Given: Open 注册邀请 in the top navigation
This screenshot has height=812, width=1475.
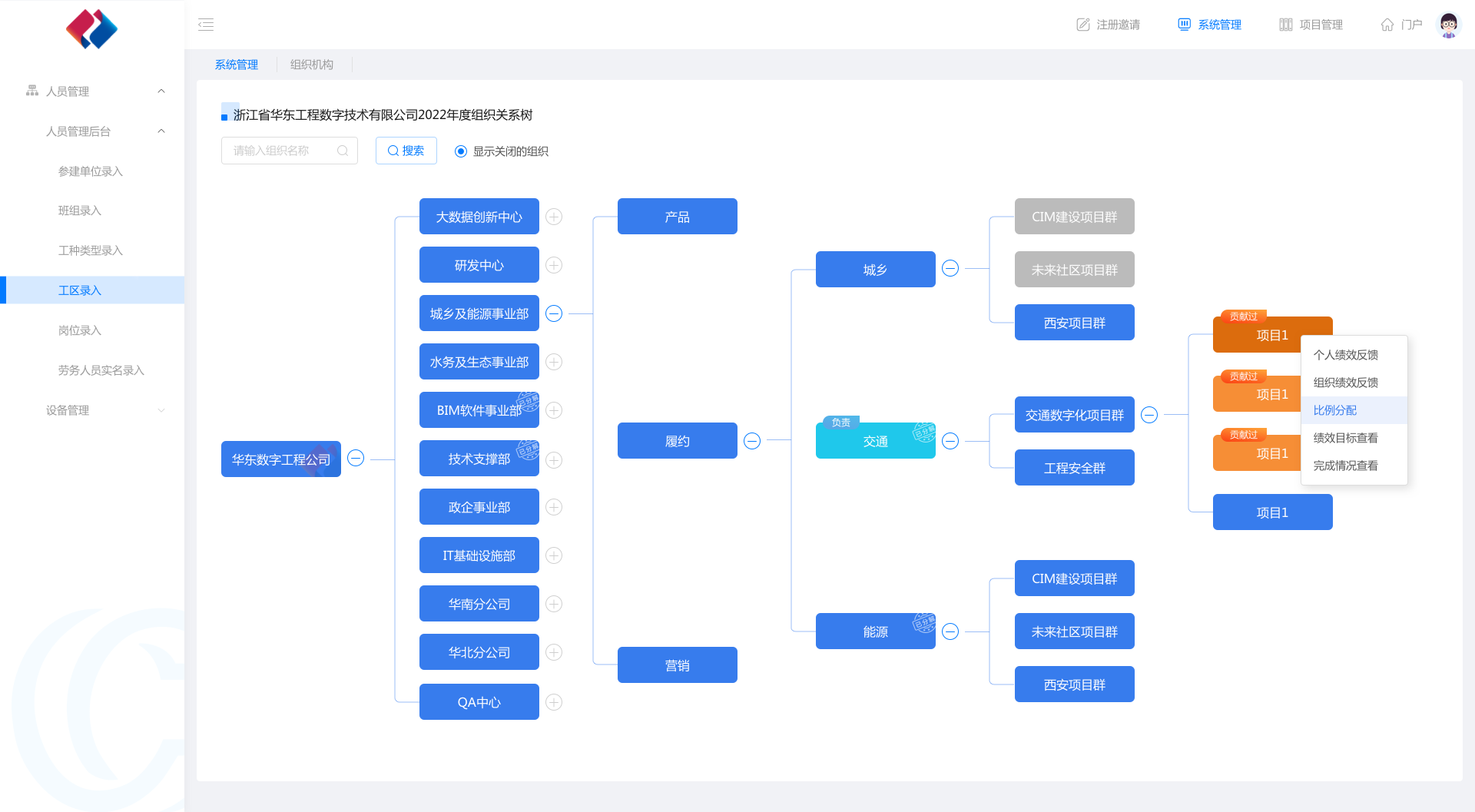Looking at the screenshot, I should 1109,25.
